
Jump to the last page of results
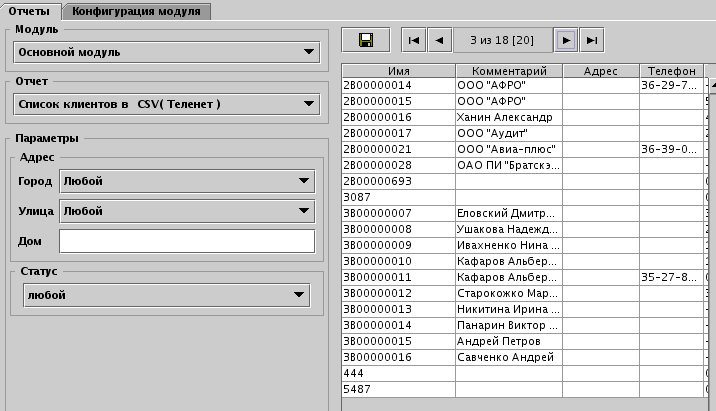(593, 40)
